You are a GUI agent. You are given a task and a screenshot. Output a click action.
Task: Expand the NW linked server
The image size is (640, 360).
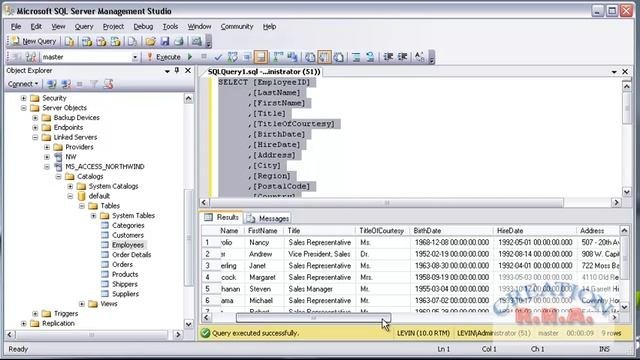47,157
